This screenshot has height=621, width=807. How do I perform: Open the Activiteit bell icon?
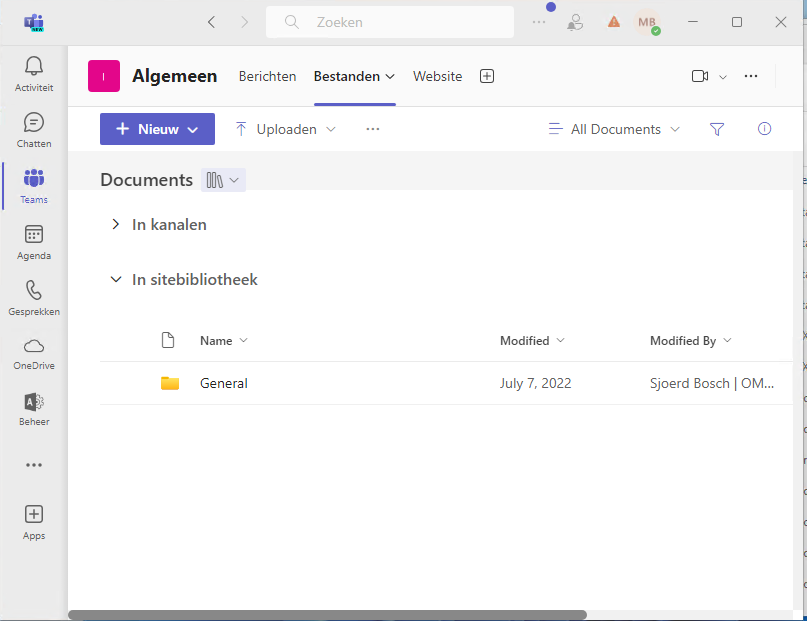[x=34, y=67]
